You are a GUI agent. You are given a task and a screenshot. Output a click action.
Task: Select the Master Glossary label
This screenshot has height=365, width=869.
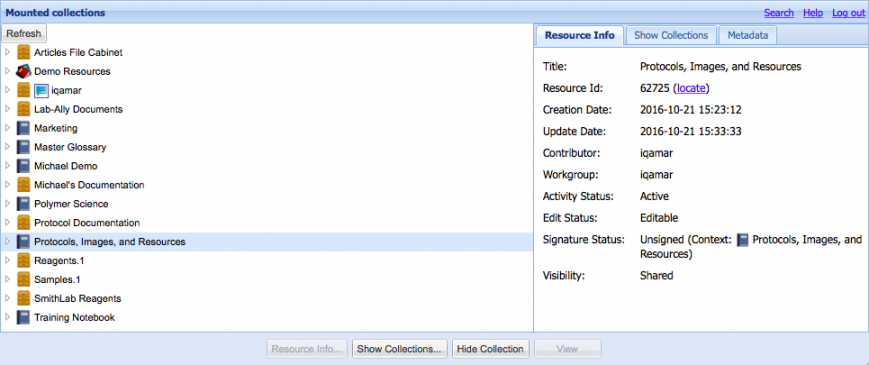[x=70, y=147]
